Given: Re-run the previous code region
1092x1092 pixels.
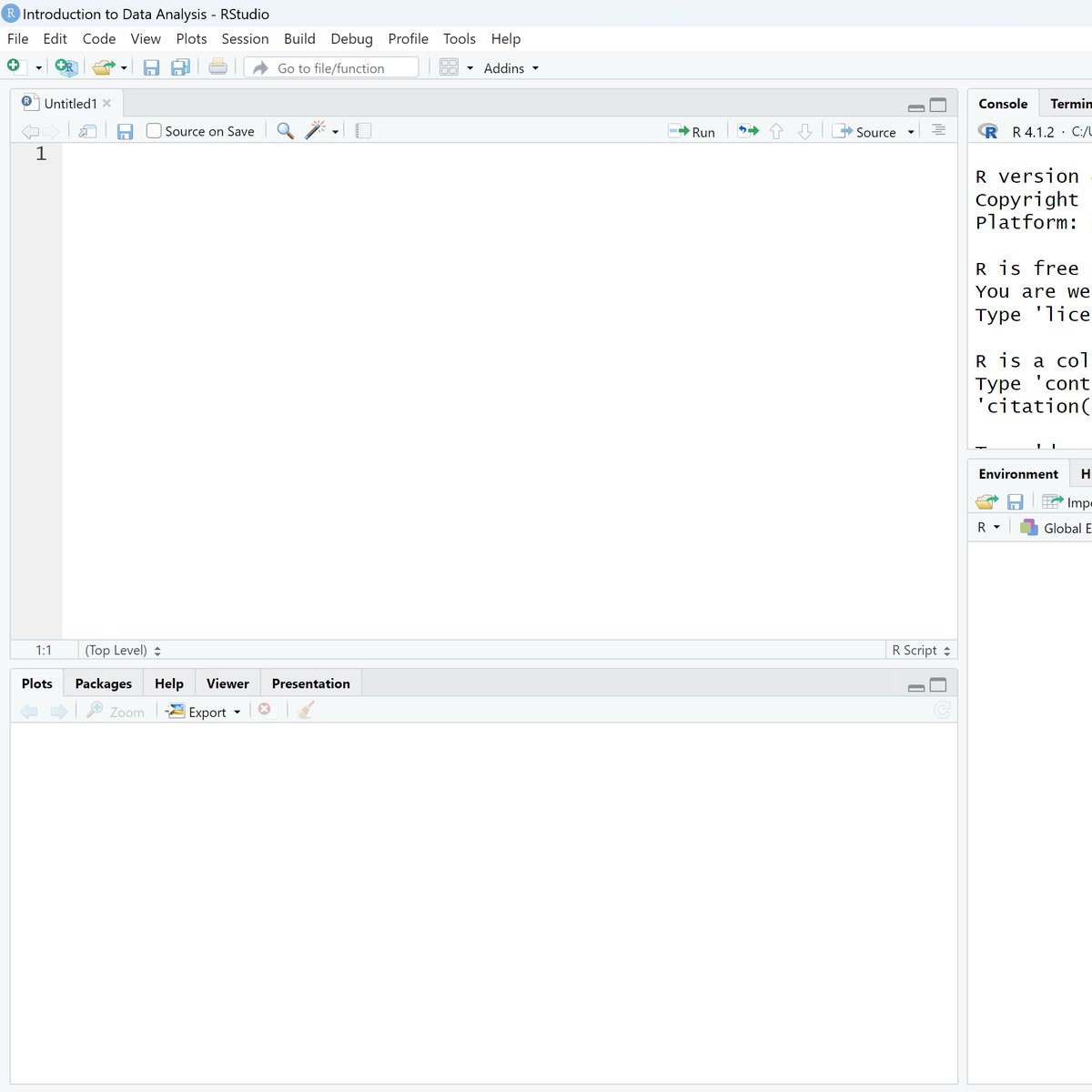Looking at the screenshot, I should [748, 131].
